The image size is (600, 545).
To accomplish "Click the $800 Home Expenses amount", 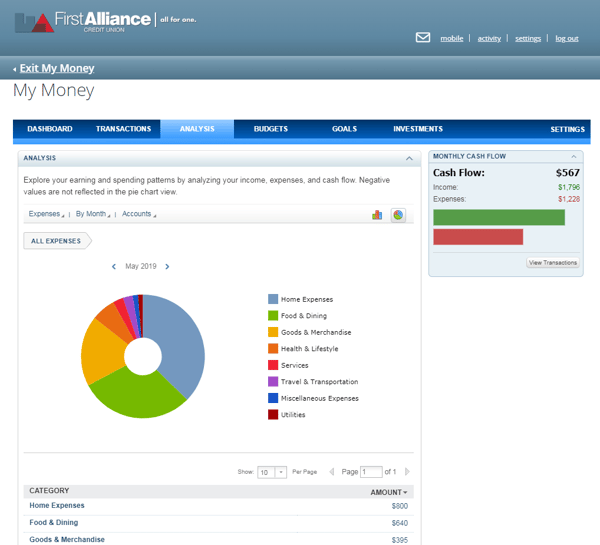I will pos(399,506).
